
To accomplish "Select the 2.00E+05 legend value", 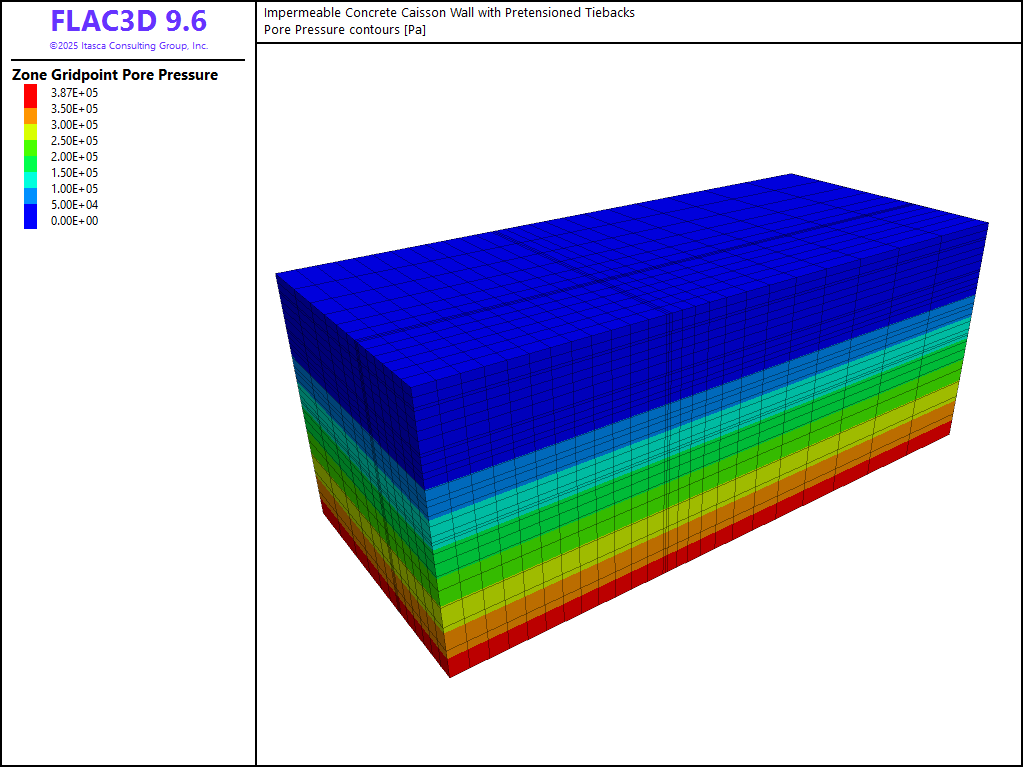I will click(x=74, y=157).
